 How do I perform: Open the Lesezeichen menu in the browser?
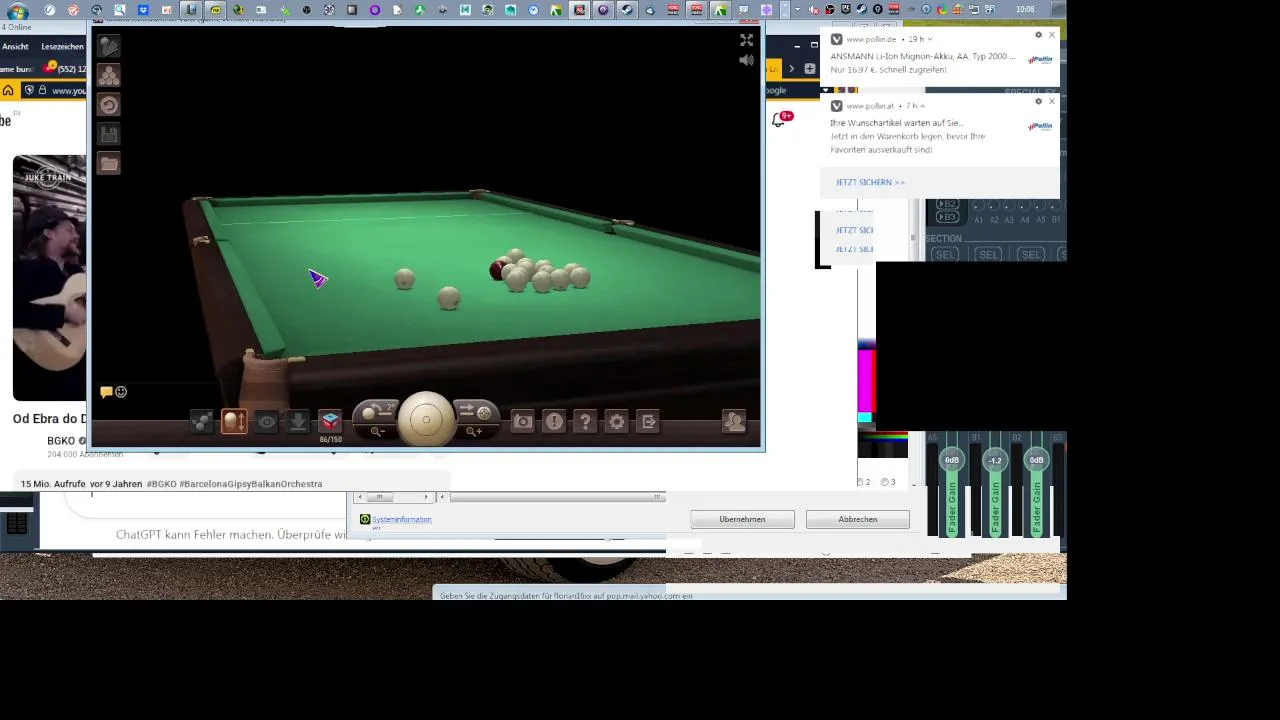62,47
